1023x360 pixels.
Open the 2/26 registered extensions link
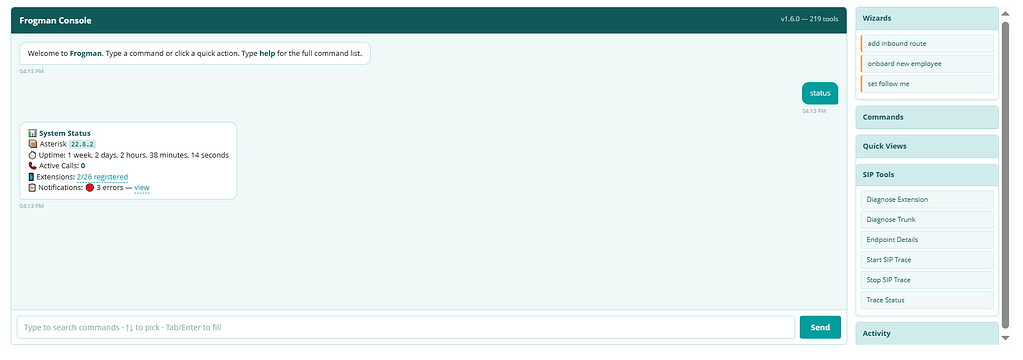point(102,177)
